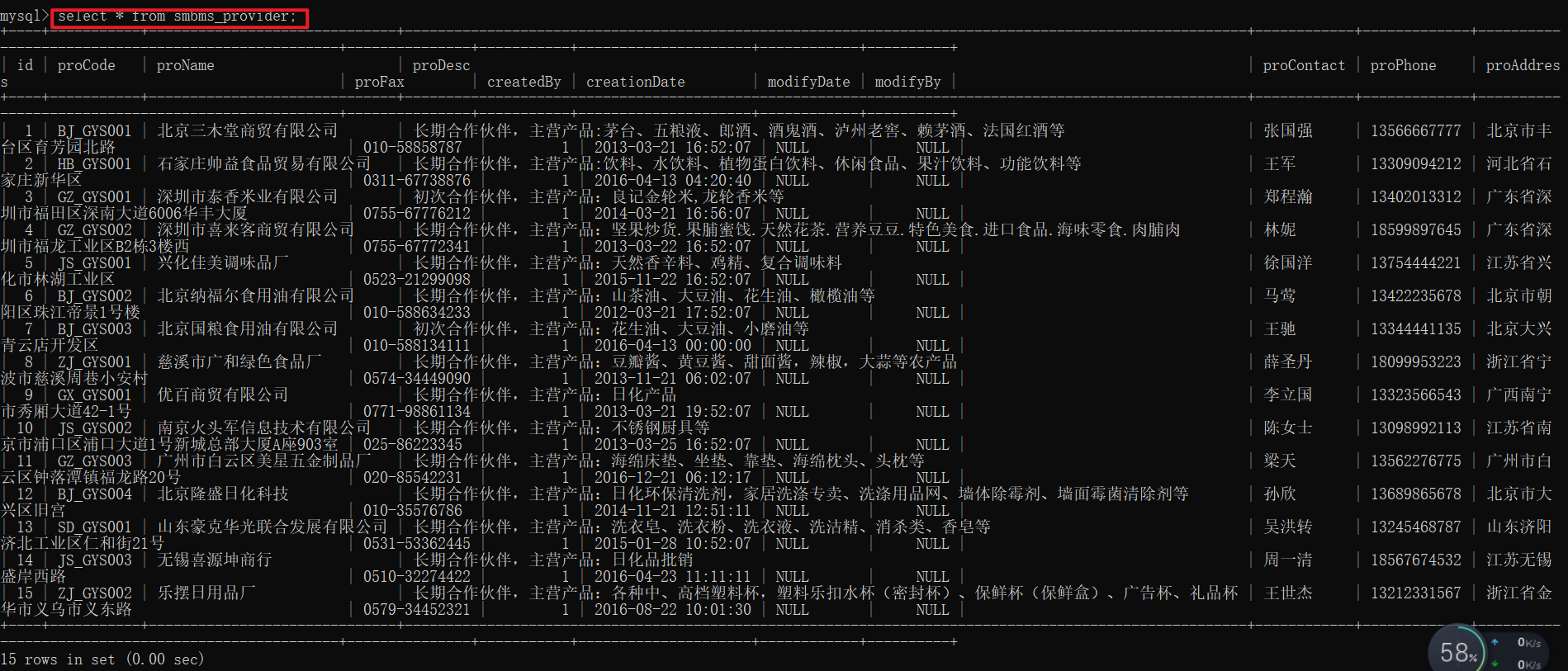Click the contact name '薛圣丹'

click(x=1288, y=361)
